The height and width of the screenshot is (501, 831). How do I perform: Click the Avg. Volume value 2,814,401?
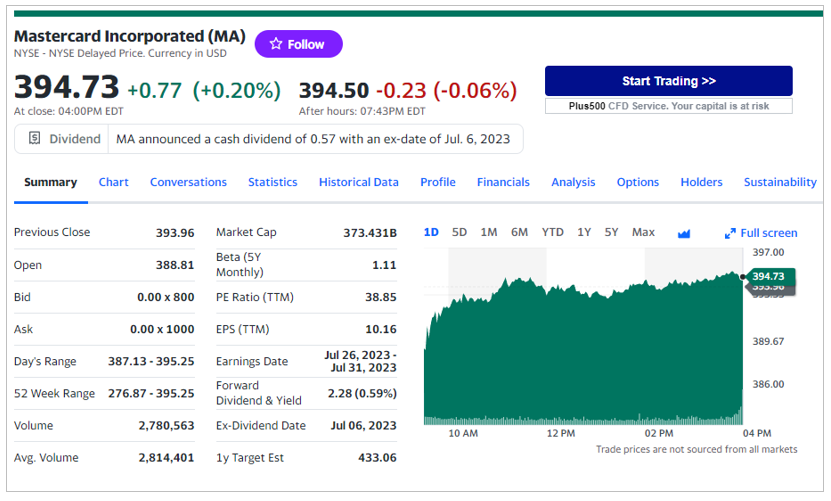[166, 458]
